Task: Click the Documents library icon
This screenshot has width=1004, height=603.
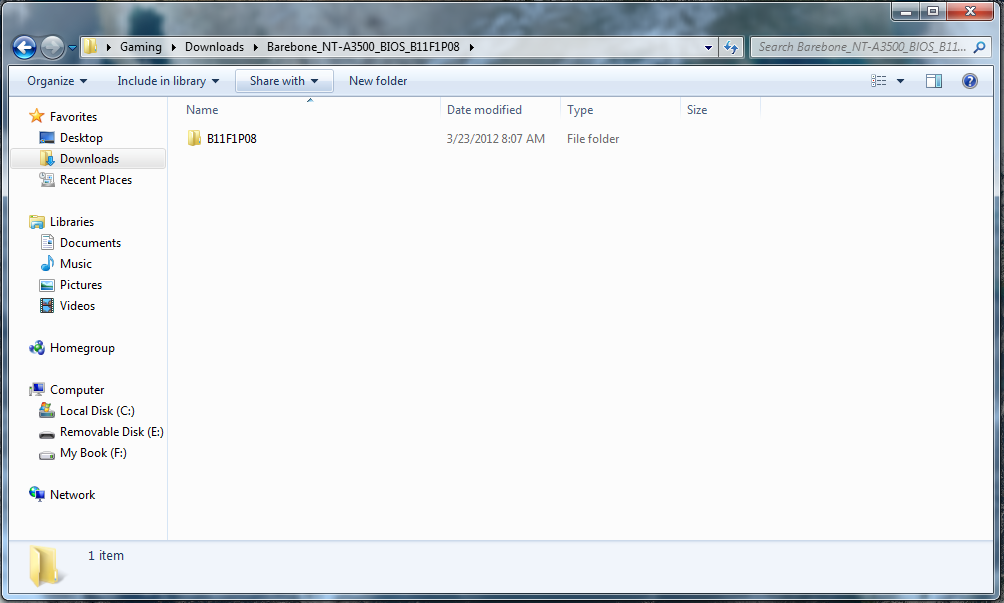Action: click(47, 242)
